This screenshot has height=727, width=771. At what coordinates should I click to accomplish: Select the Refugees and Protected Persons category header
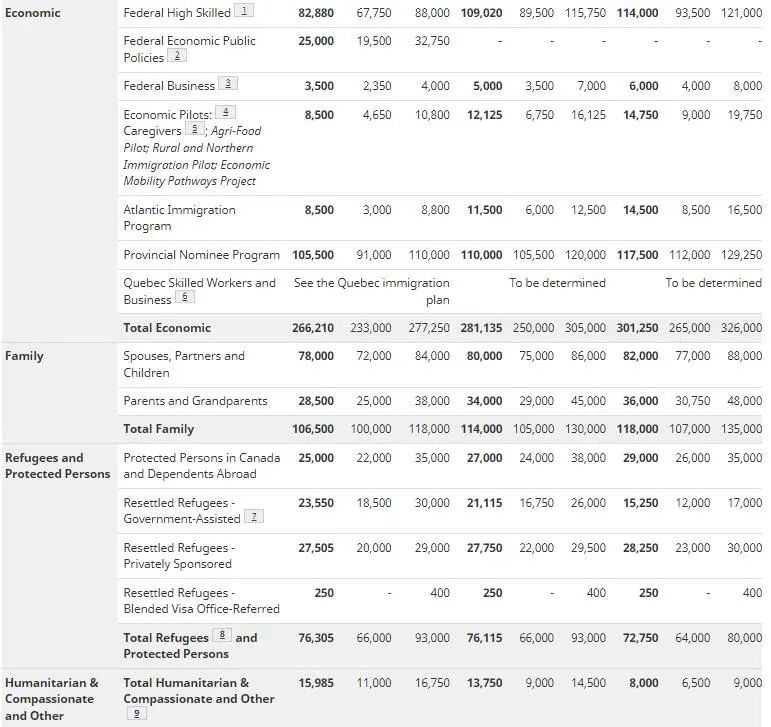coord(57,466)
